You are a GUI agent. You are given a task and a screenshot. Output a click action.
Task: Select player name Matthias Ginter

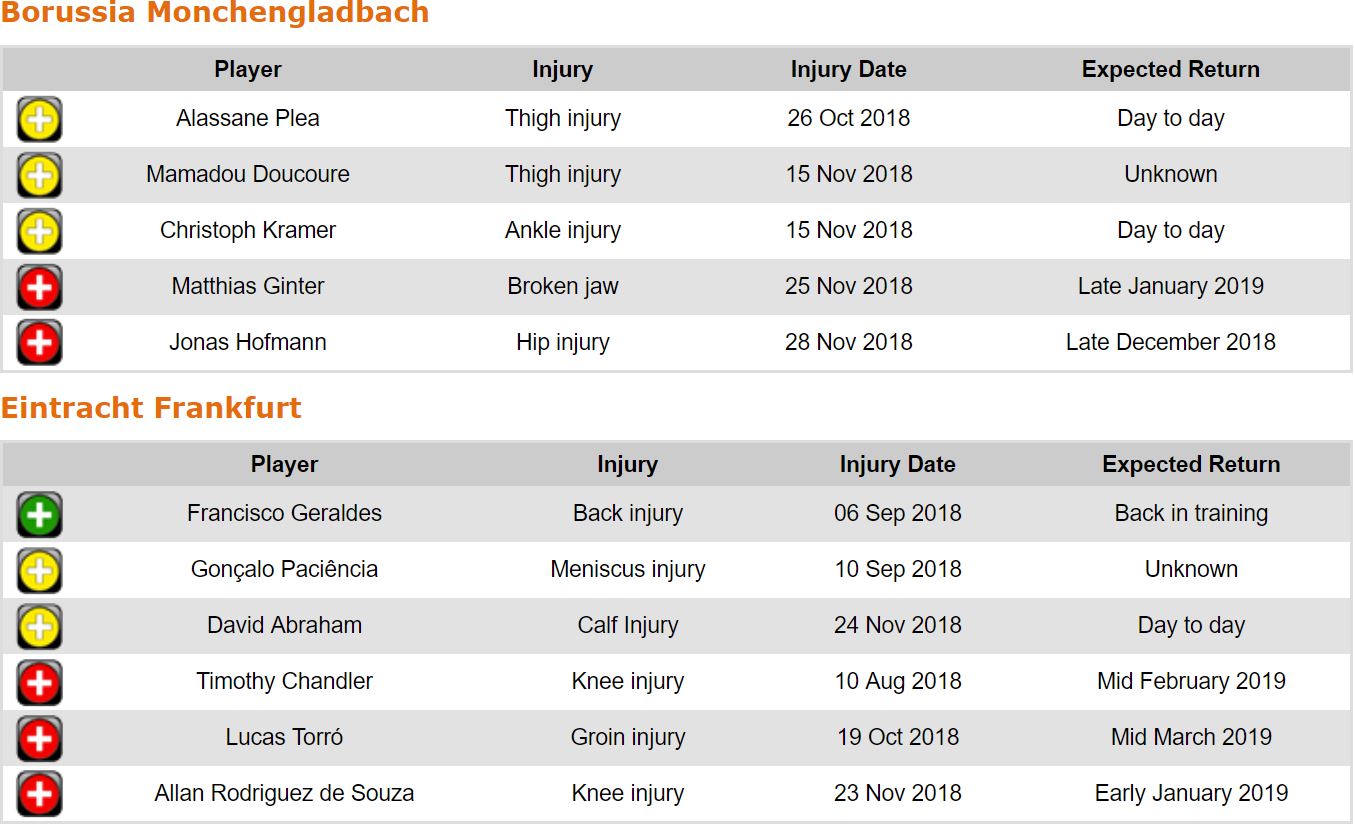pyautogui.click(x=248, y=287)
